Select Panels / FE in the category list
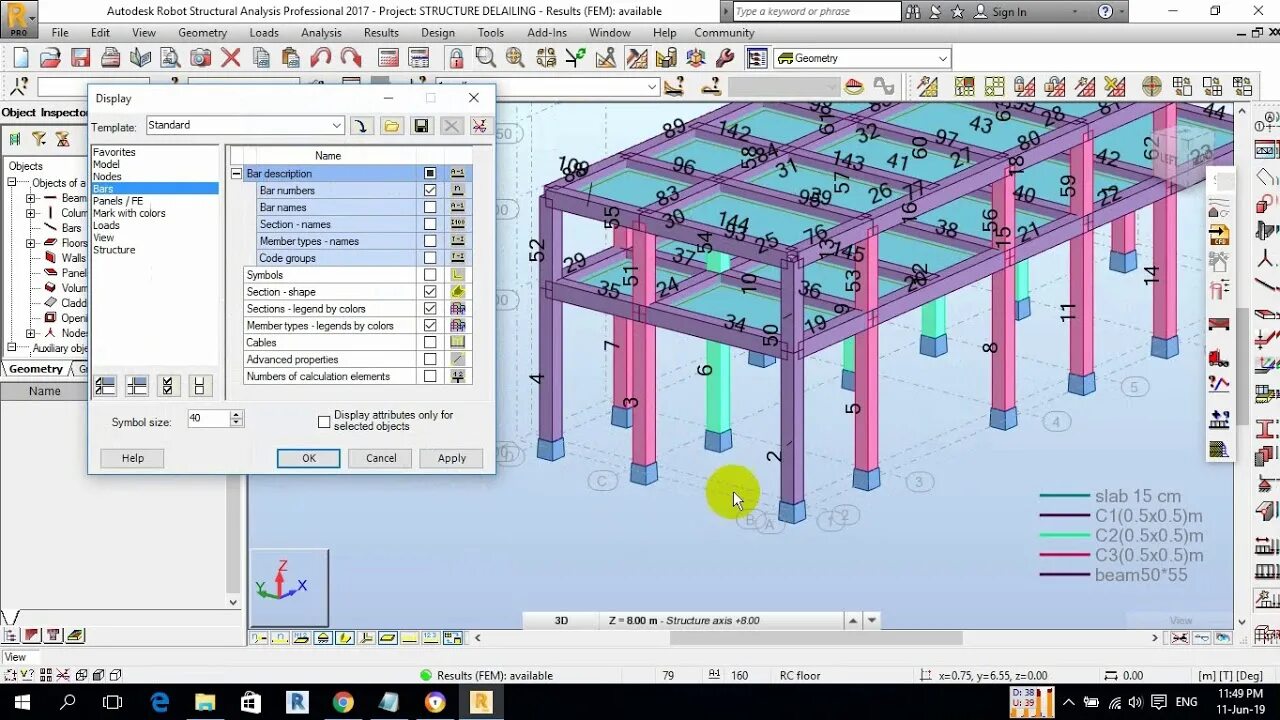Image resolution: width=1280 pixels, height=720 pixels. 118,201
